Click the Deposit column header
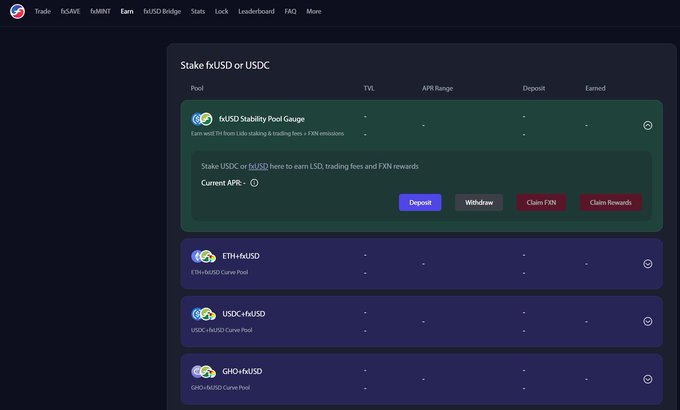 pyautogui.click(x=534, y=88)
